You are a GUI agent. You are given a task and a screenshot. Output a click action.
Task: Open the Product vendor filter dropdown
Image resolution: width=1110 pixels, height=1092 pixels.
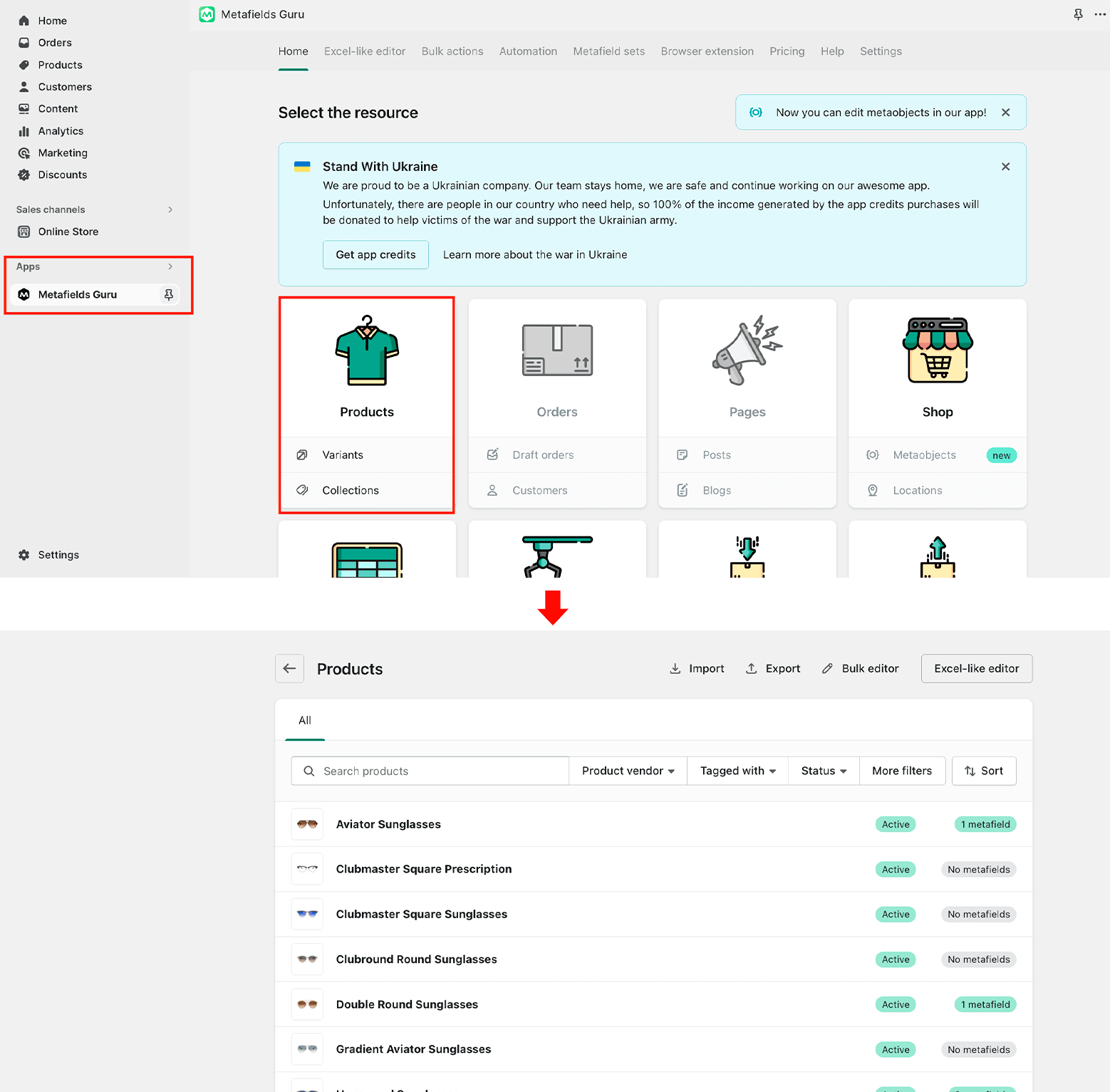[x=628, y=771]
